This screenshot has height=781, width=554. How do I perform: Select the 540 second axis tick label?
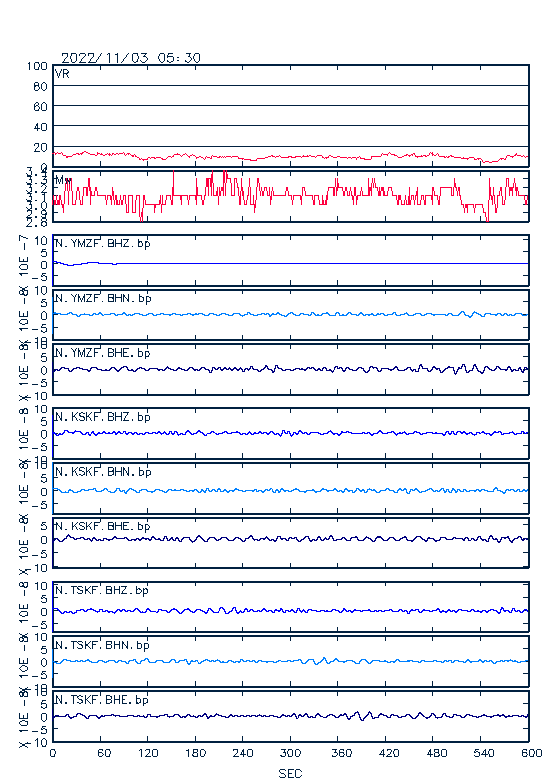pos(483,753)
